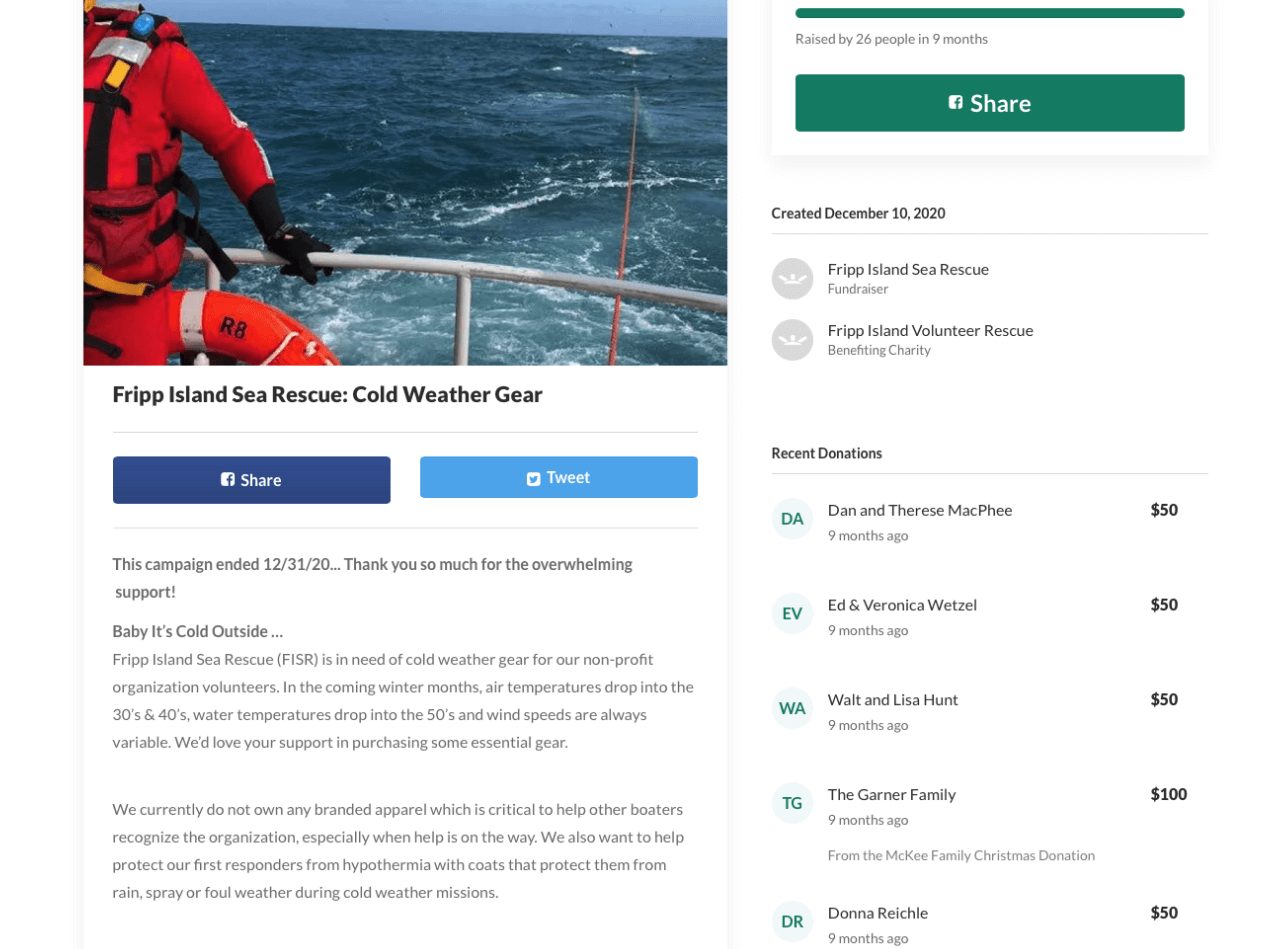Click the Tweet button
Viewport: 1277px width, 949px height.
[558, 477]
